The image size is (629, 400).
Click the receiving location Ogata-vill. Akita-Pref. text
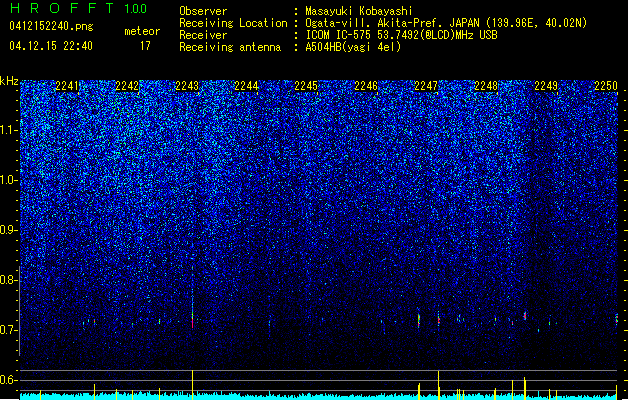(446, 23)
